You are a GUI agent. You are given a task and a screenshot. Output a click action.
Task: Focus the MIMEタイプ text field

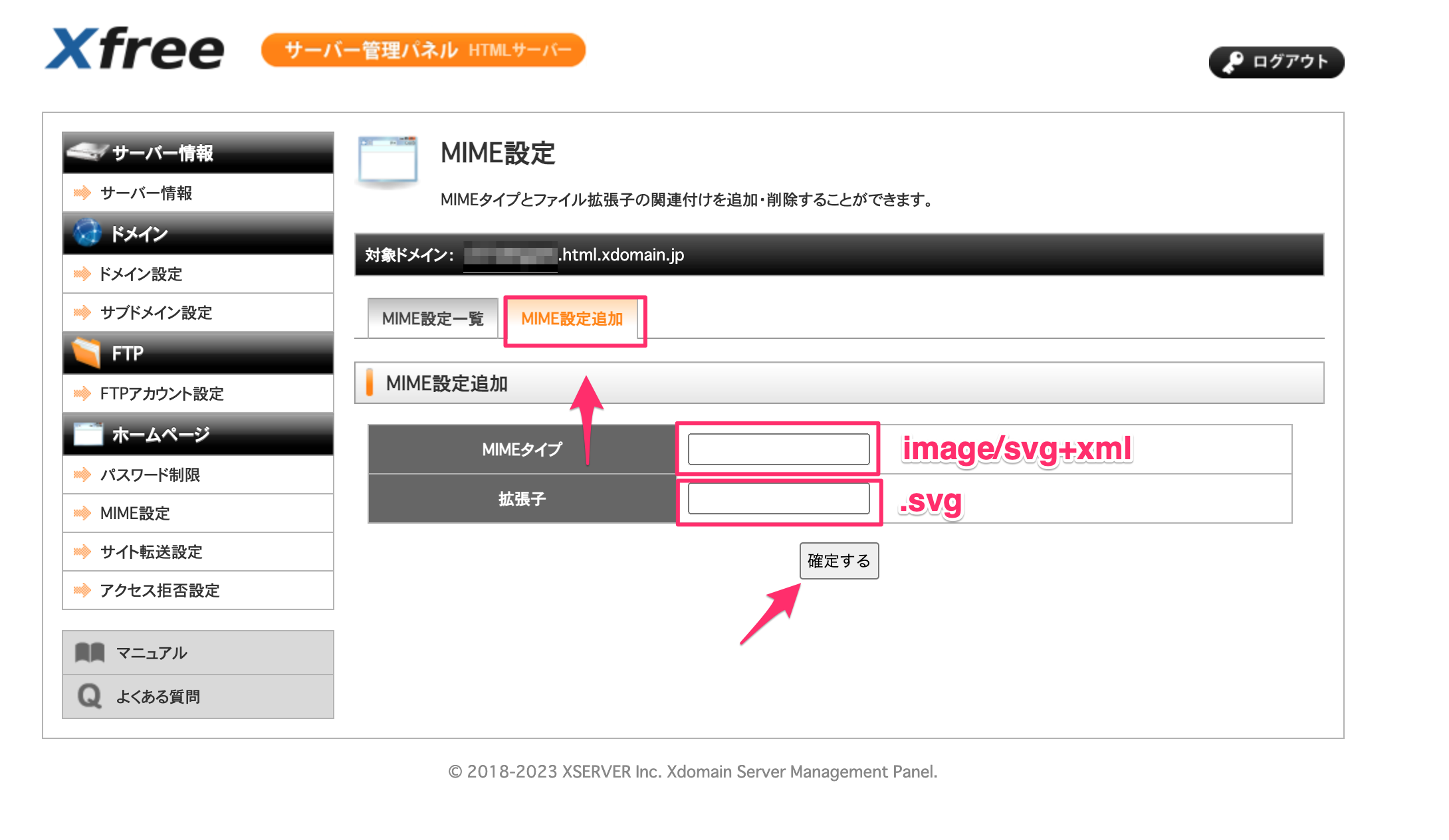pyautogui.click(x=778, y=449)
